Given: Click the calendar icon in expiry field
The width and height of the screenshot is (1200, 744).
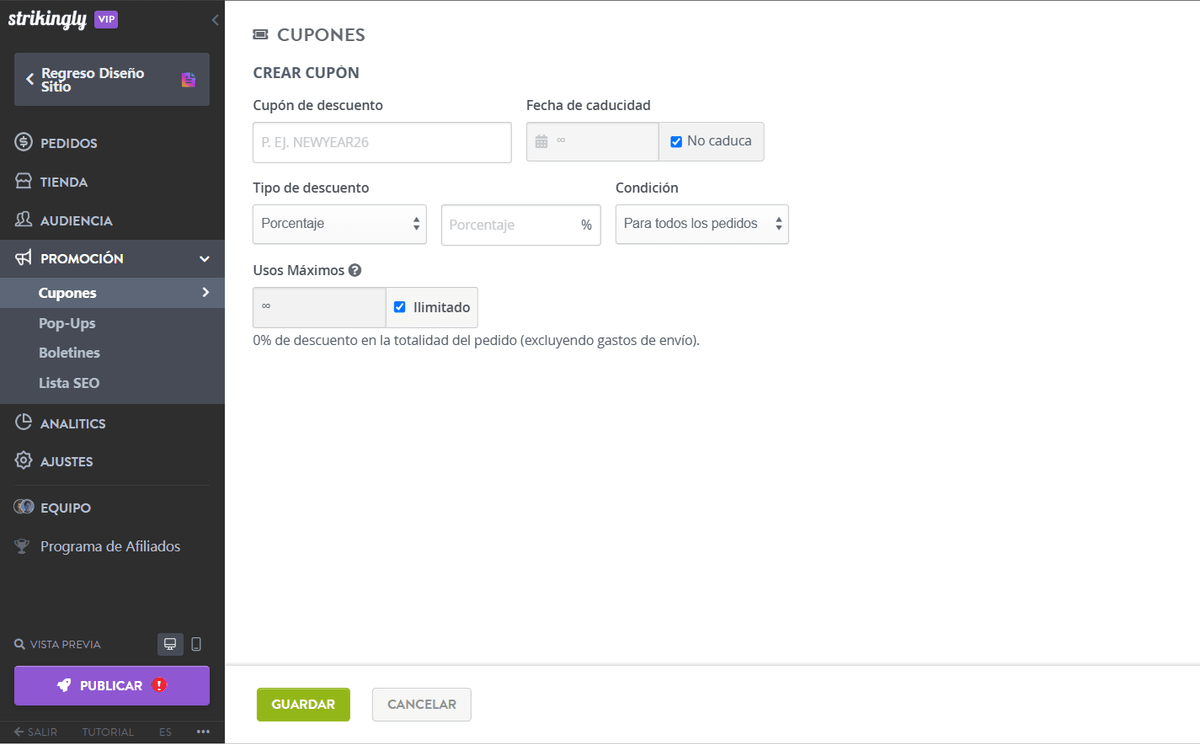Looking at the screenshot, I should click(x=541, y=142).
